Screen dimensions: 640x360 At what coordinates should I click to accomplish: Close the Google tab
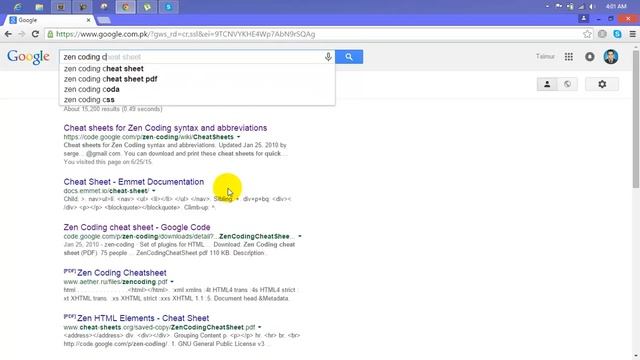point(89,20)
